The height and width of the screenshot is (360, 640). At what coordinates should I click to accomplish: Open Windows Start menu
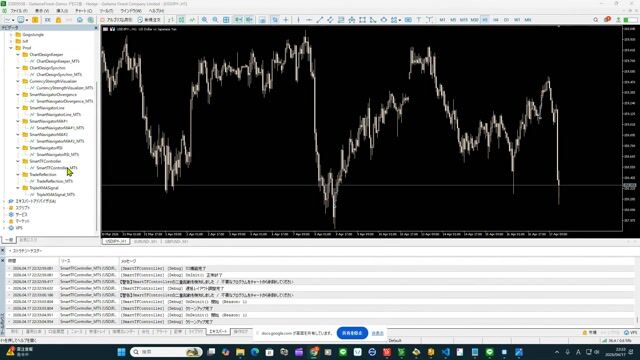pos(121,352)
